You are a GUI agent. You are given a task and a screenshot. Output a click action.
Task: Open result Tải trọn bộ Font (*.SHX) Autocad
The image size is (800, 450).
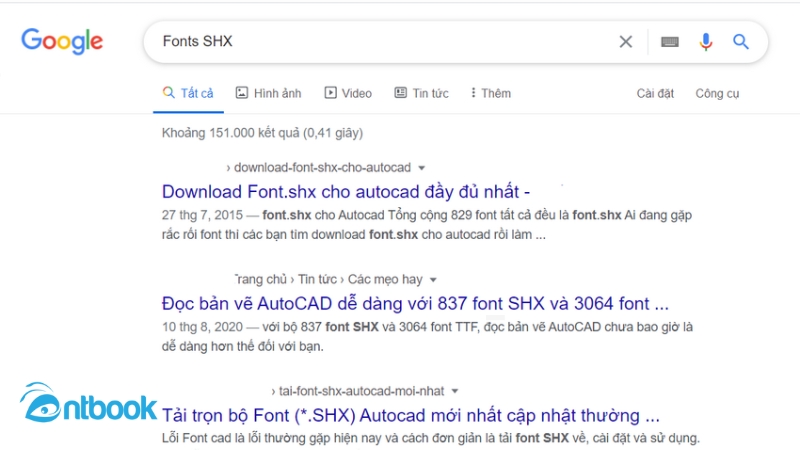[x=411, y=415]
